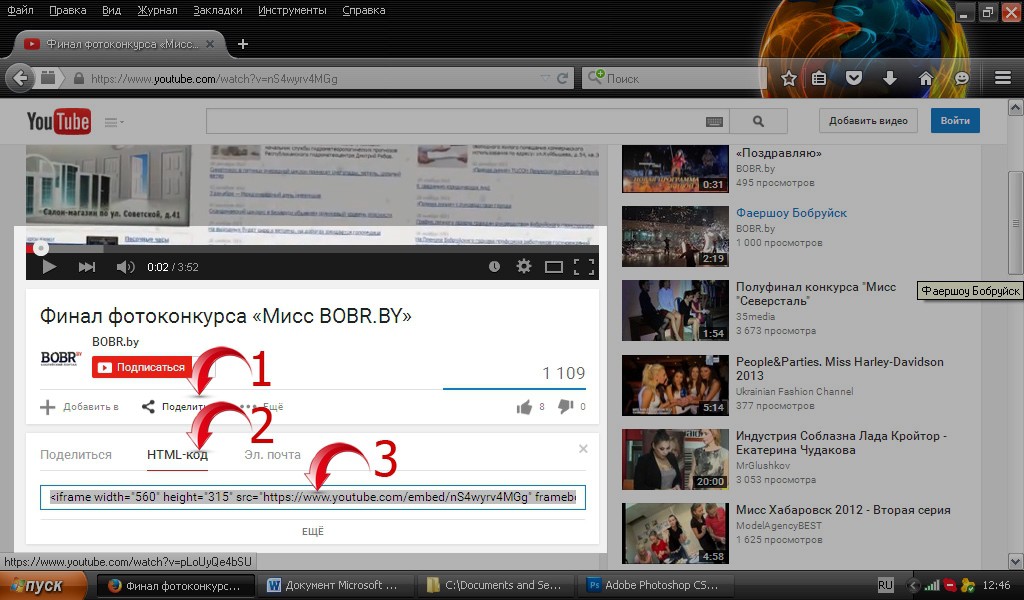Go to home page icon
Image resolution: width=1024 pixels, height=600 pixels.
pyautogui.click(x=925, y=78)
